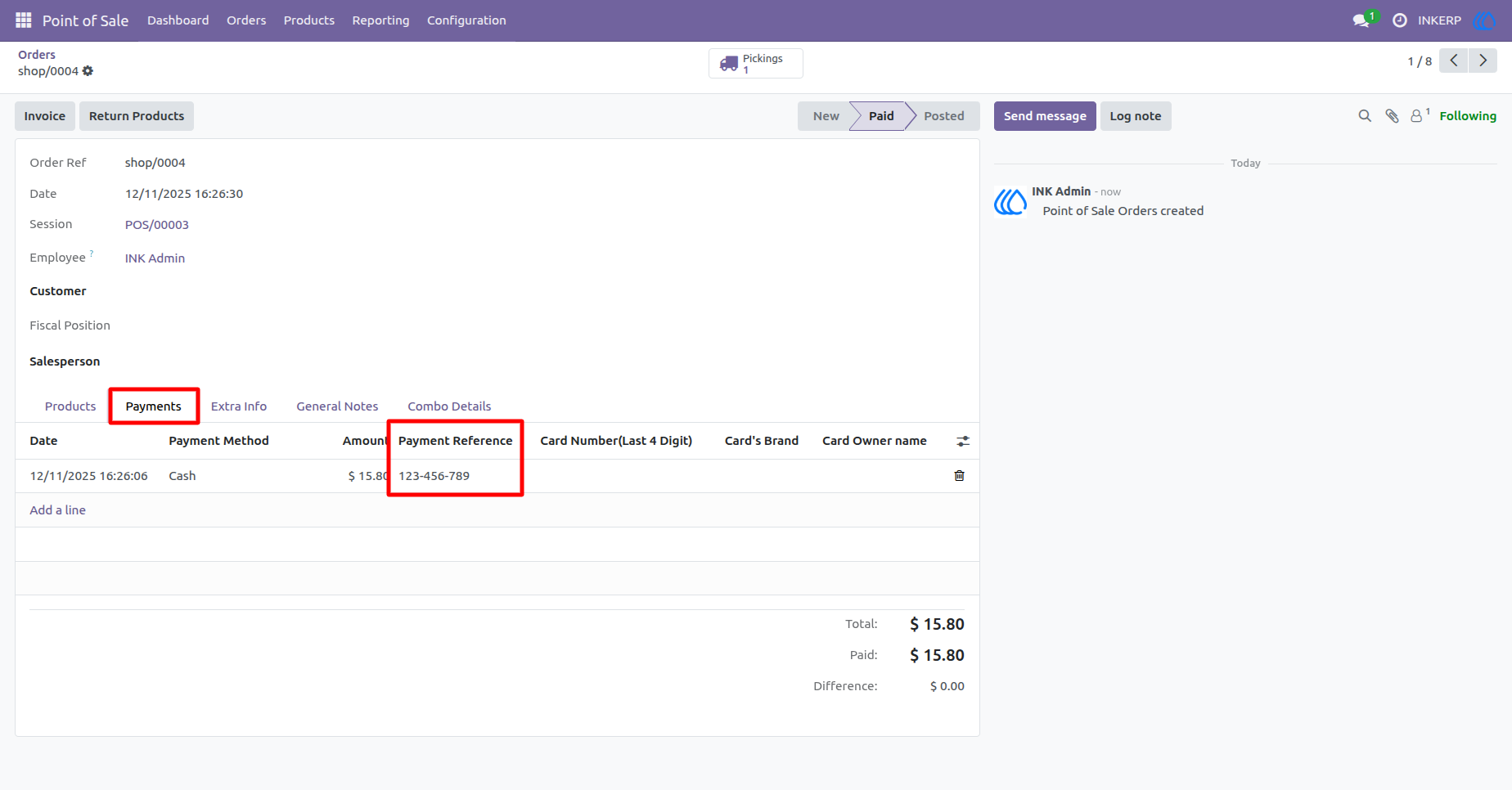Open Pickings truck smart button
Image resolution: width=1512 pixels, height=790 pixels.
pyautogui.click(x=756, y=63)
